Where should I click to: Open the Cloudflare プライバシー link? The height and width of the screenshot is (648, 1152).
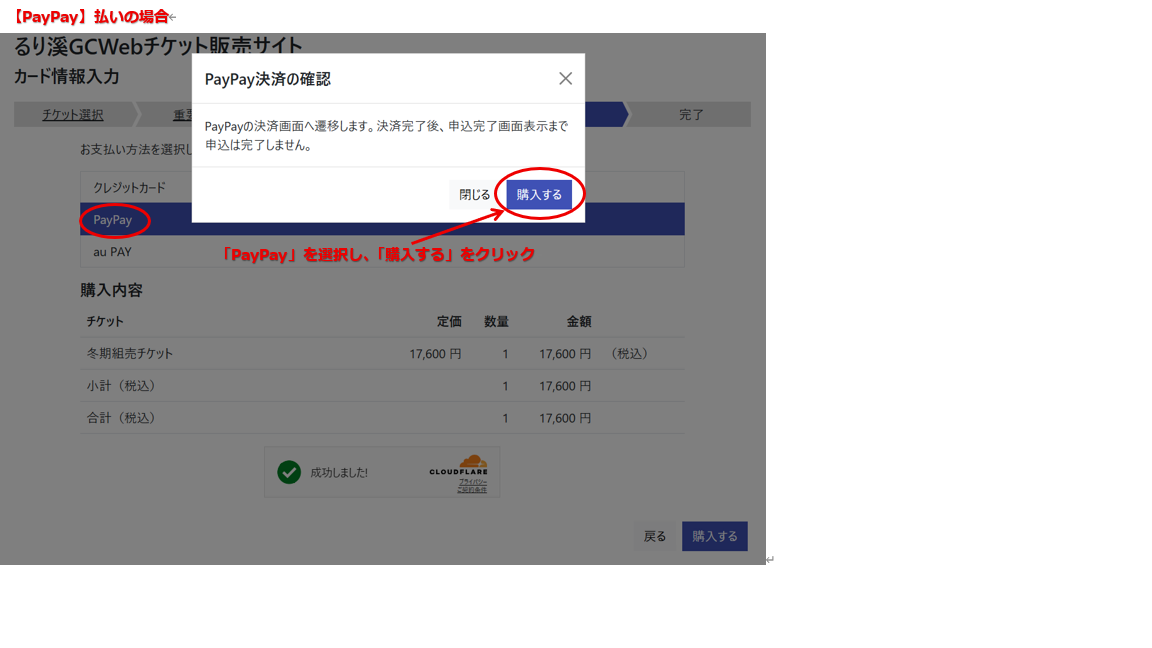pos(472,482)
